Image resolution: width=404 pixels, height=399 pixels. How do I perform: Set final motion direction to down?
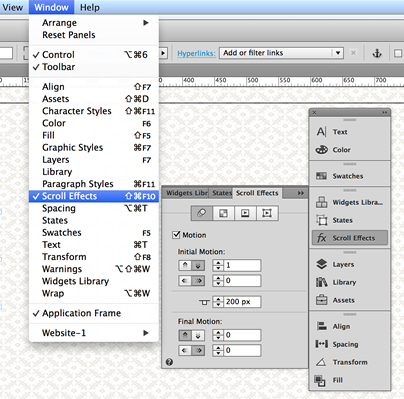pos(198,335)
